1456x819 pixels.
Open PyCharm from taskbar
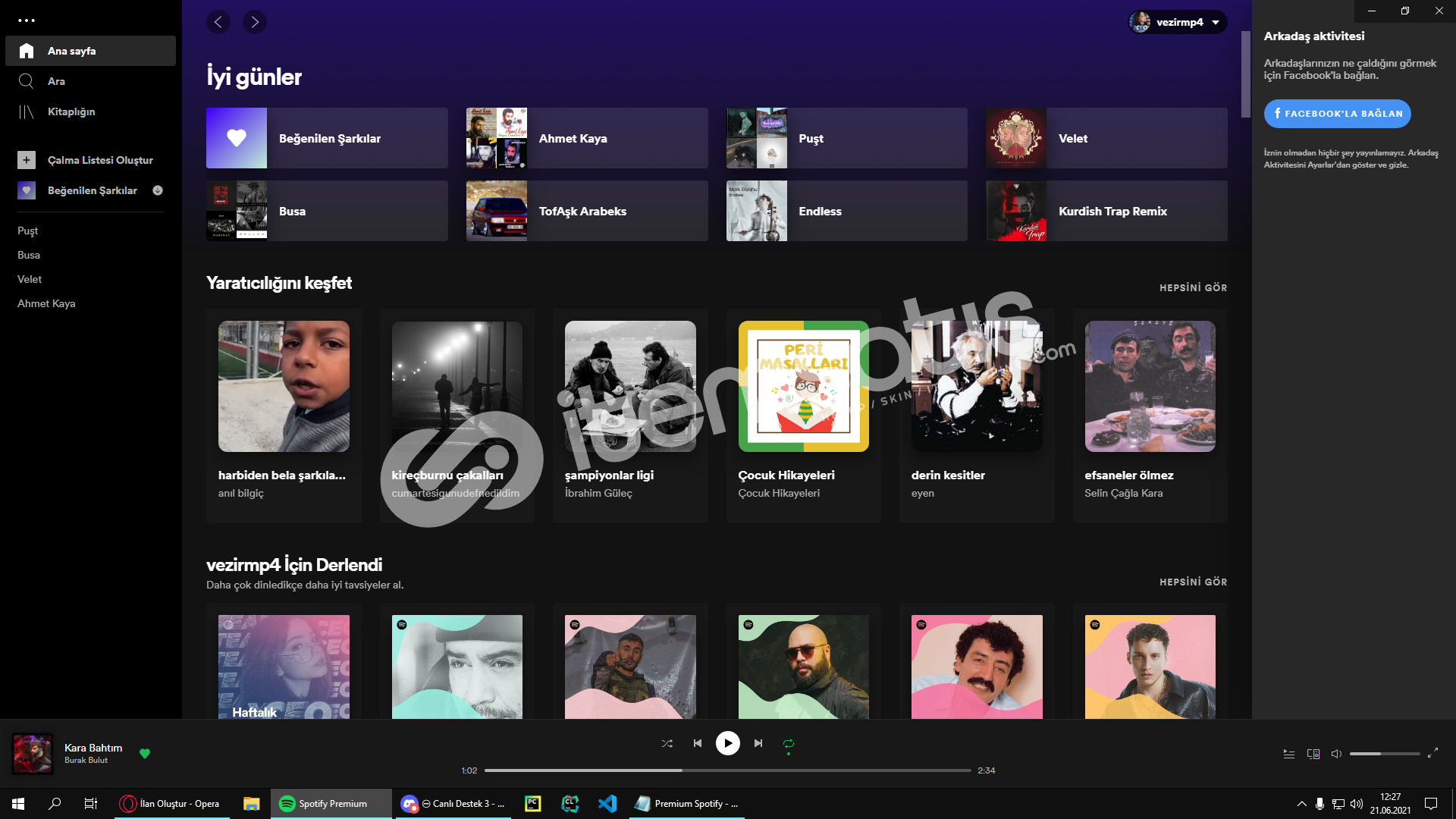tap(533, 804)
